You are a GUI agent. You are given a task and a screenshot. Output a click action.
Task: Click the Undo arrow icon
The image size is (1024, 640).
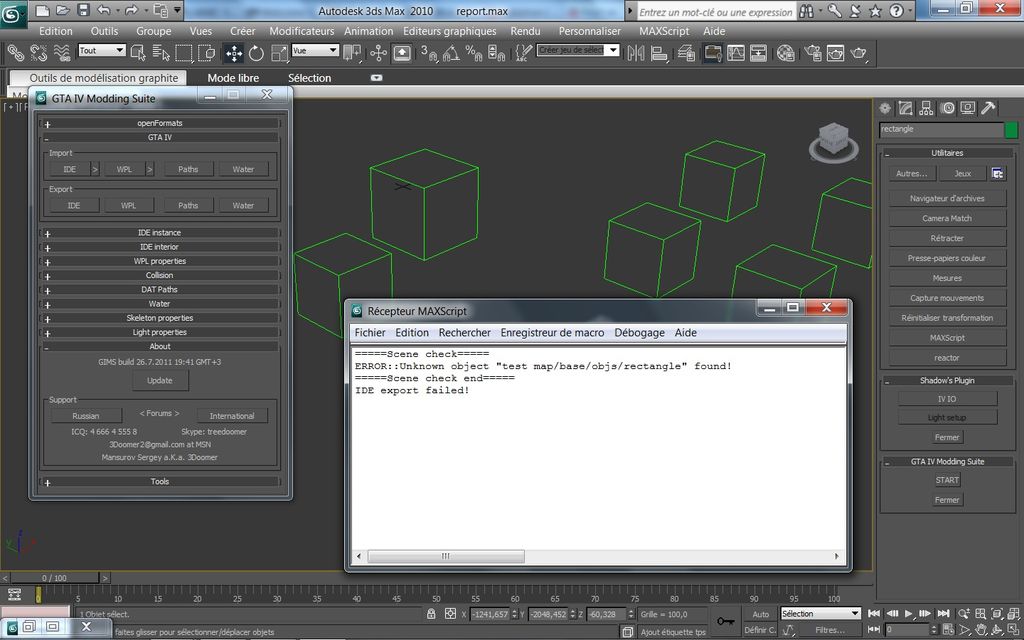click(x=103, y=10)
